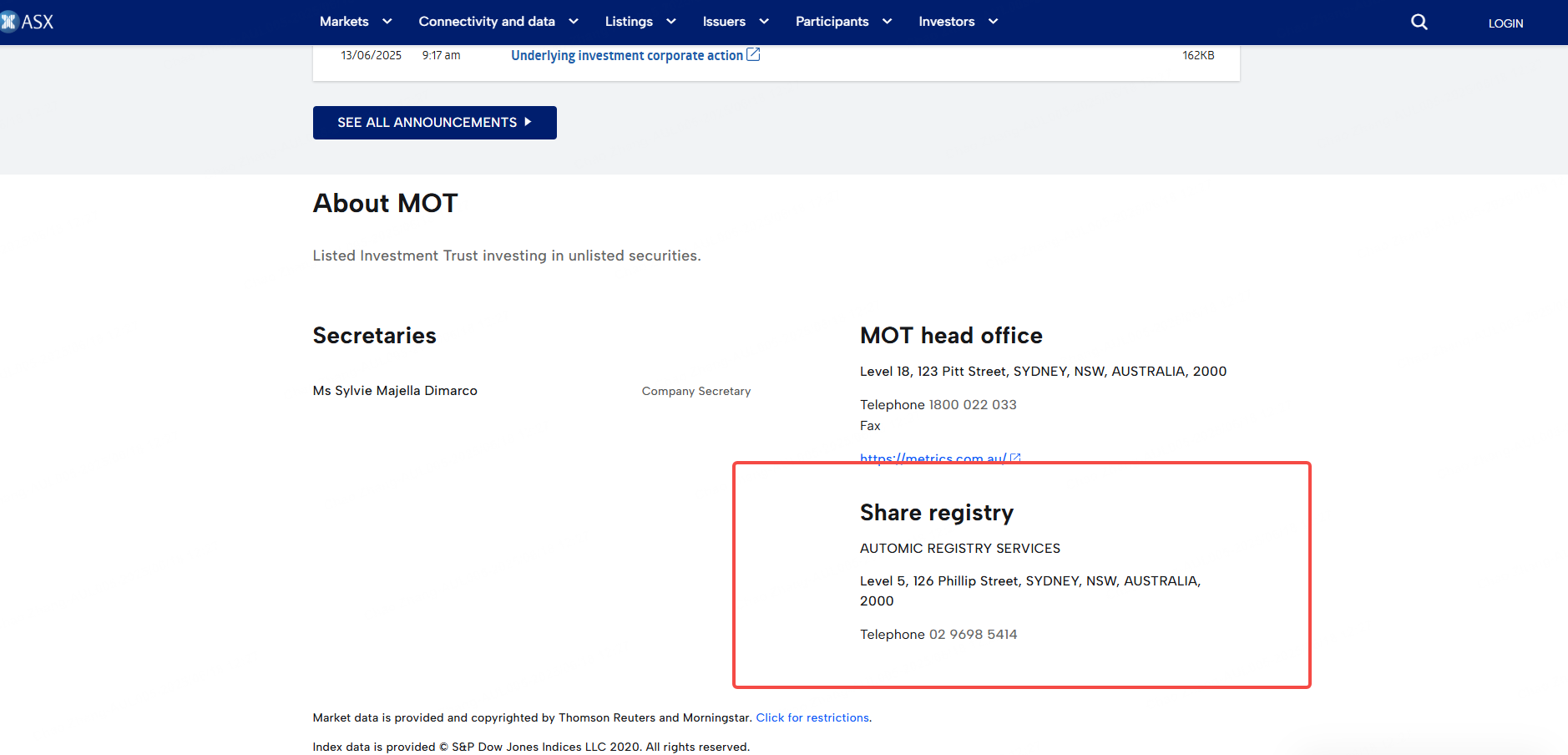Open the Markets menu
Viewport: 1568px width, 755px height.
(344, 22)
